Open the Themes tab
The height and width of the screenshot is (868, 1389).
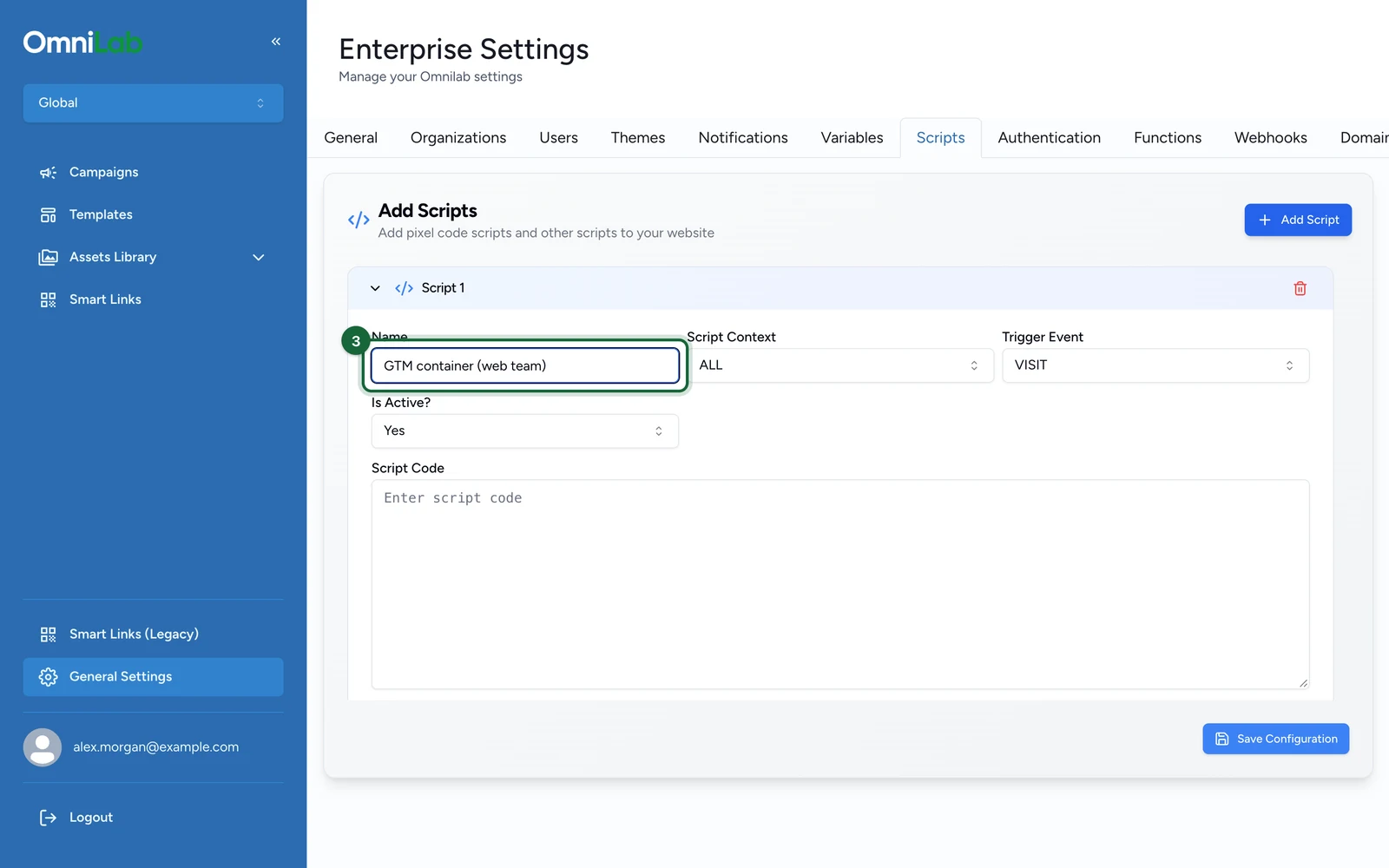[638, 138]
